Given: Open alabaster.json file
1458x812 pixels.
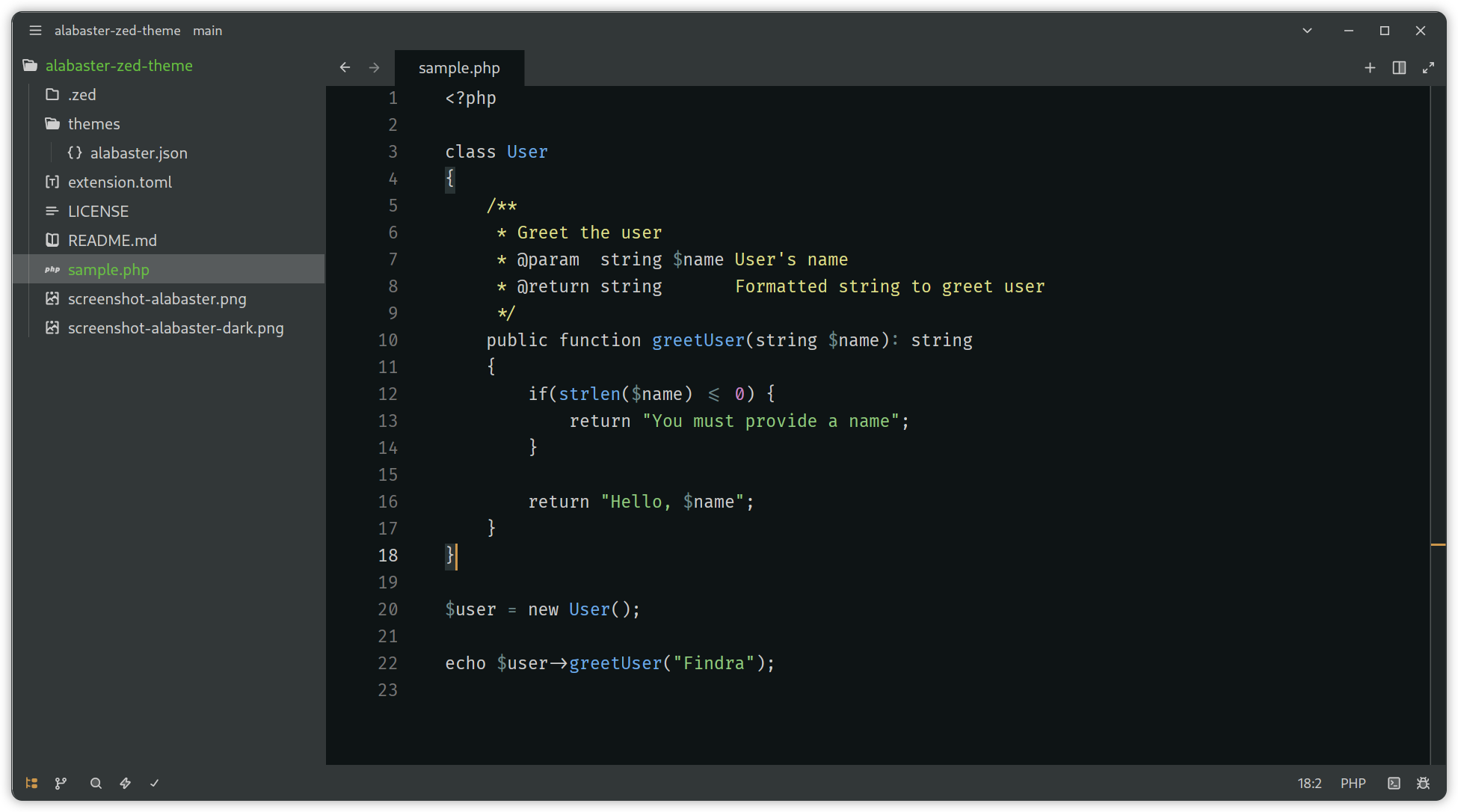Looking at the screenshot, I should click(x=168, y=153).
